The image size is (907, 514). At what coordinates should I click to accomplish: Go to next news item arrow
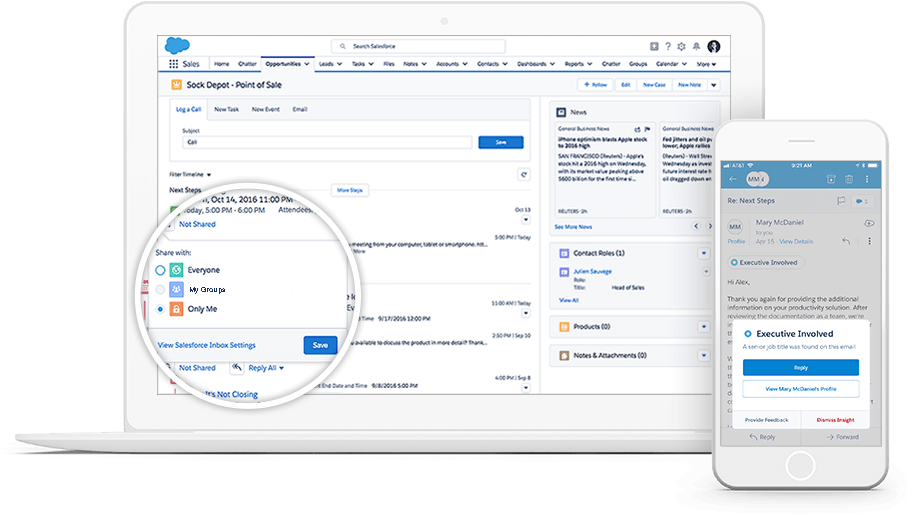point(710,226)
